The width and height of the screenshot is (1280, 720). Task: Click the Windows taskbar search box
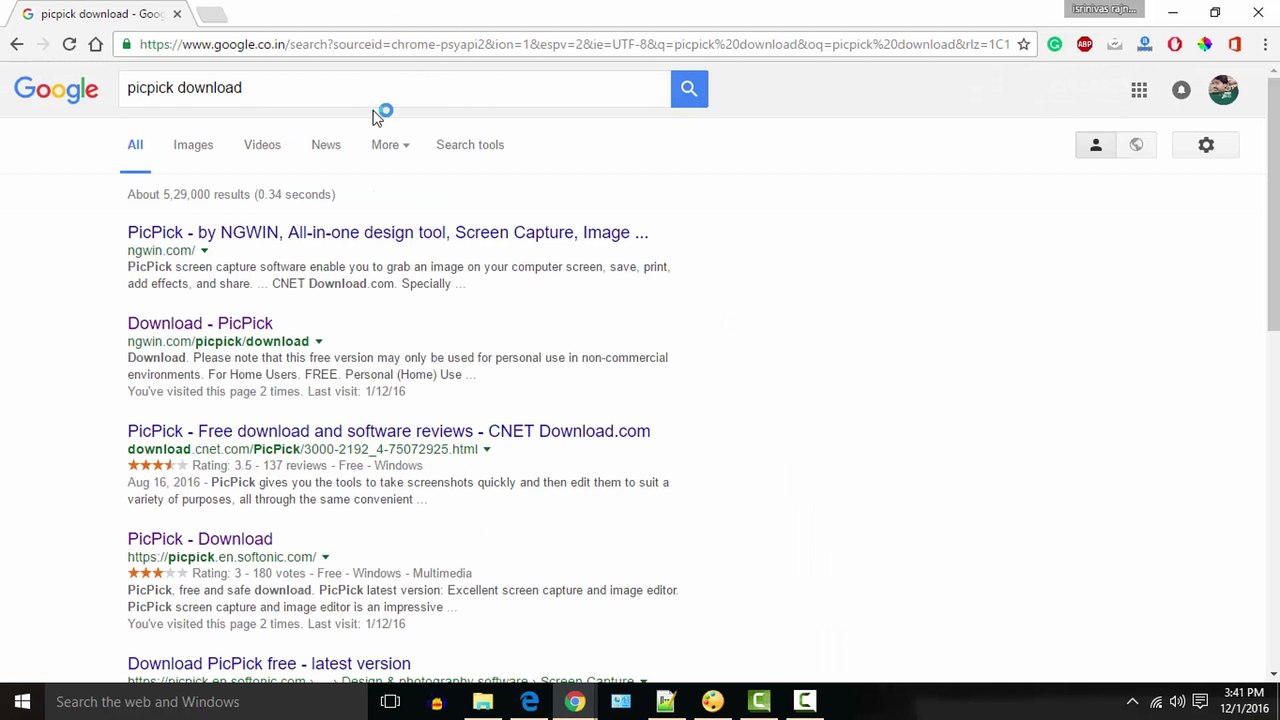(205, 702)
